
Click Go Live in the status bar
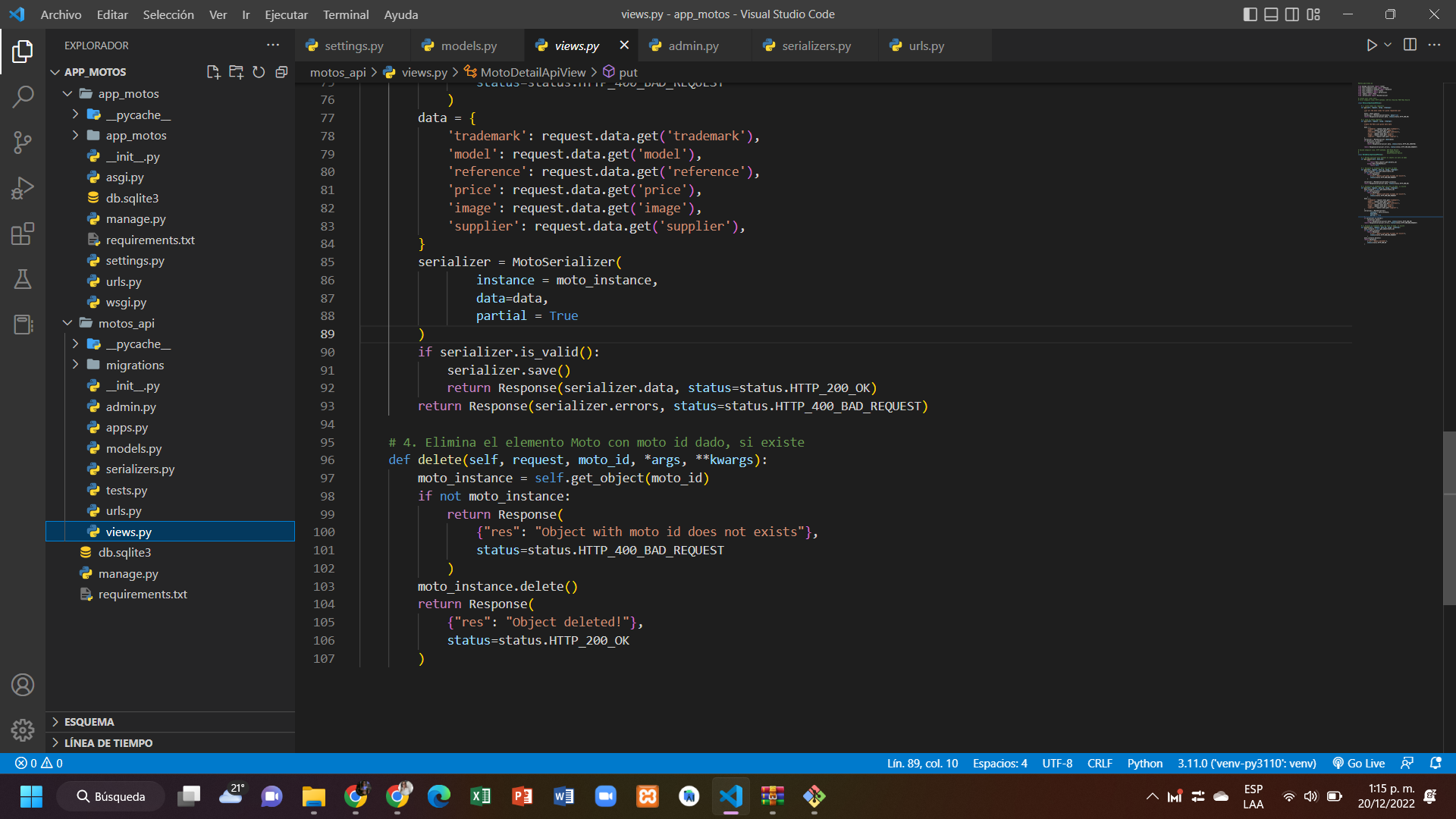tap(1358, 763)
